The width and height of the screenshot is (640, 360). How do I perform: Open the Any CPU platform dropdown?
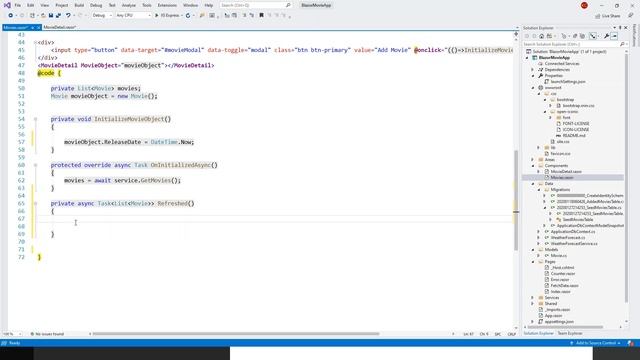click(x=133, y=16)
